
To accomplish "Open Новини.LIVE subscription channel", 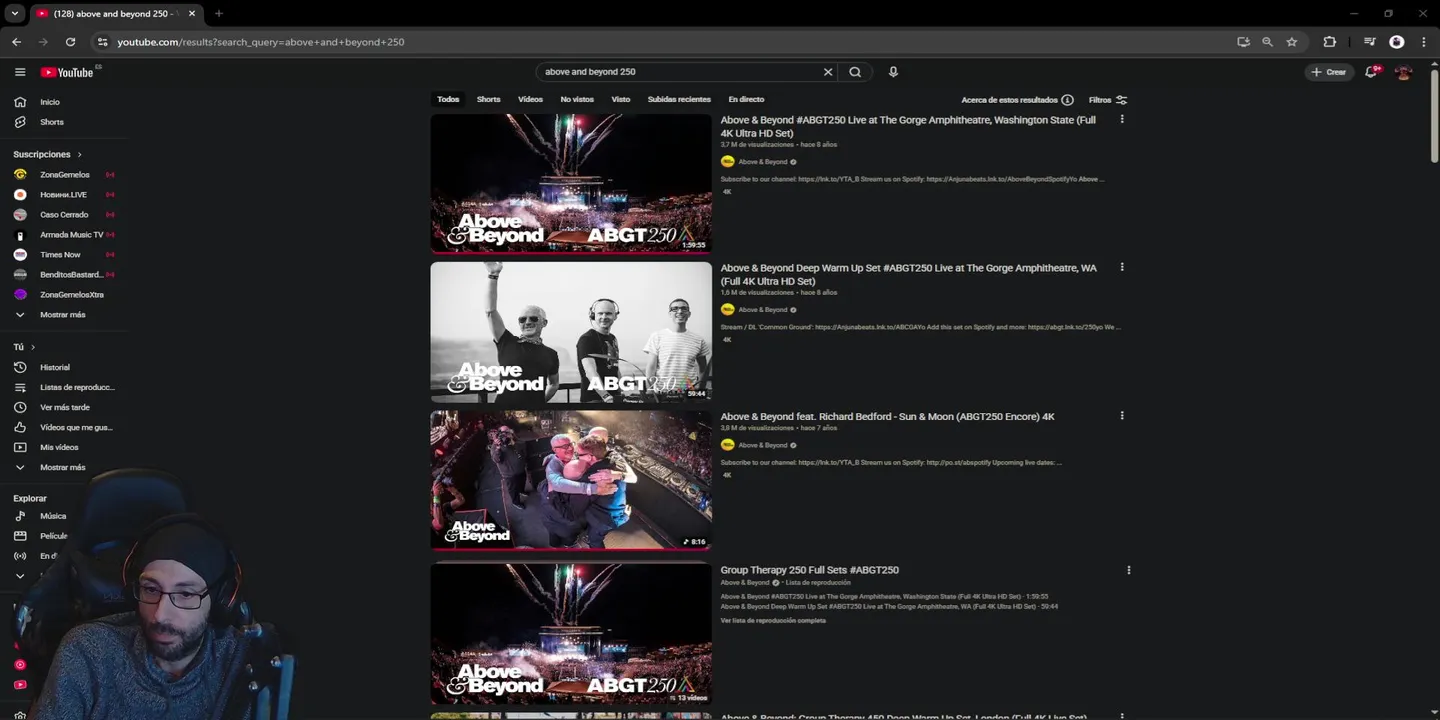I will point(64,195).
